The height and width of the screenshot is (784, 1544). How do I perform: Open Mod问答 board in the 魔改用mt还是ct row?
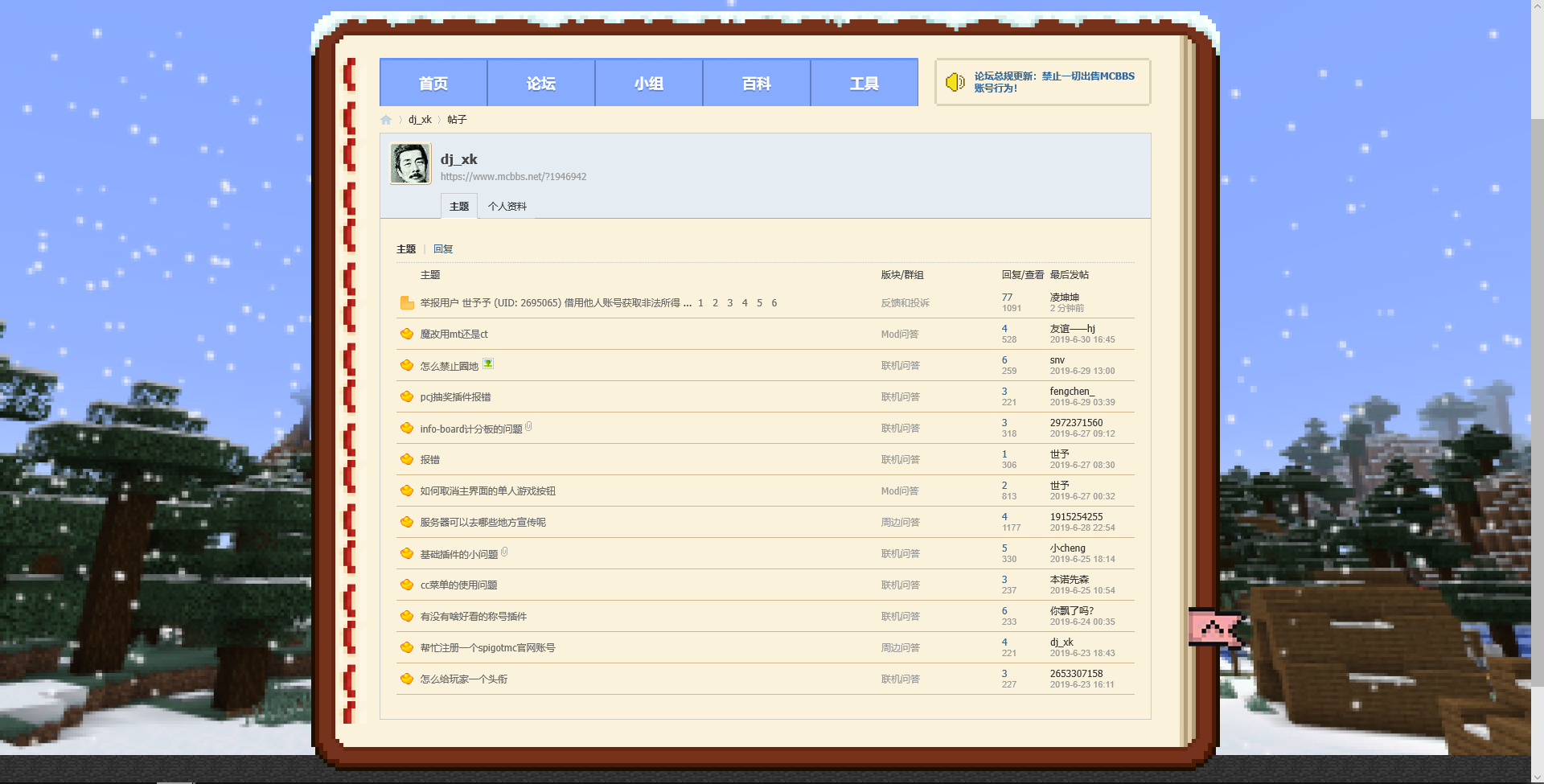pyautogui.click(x=899, y=335)
